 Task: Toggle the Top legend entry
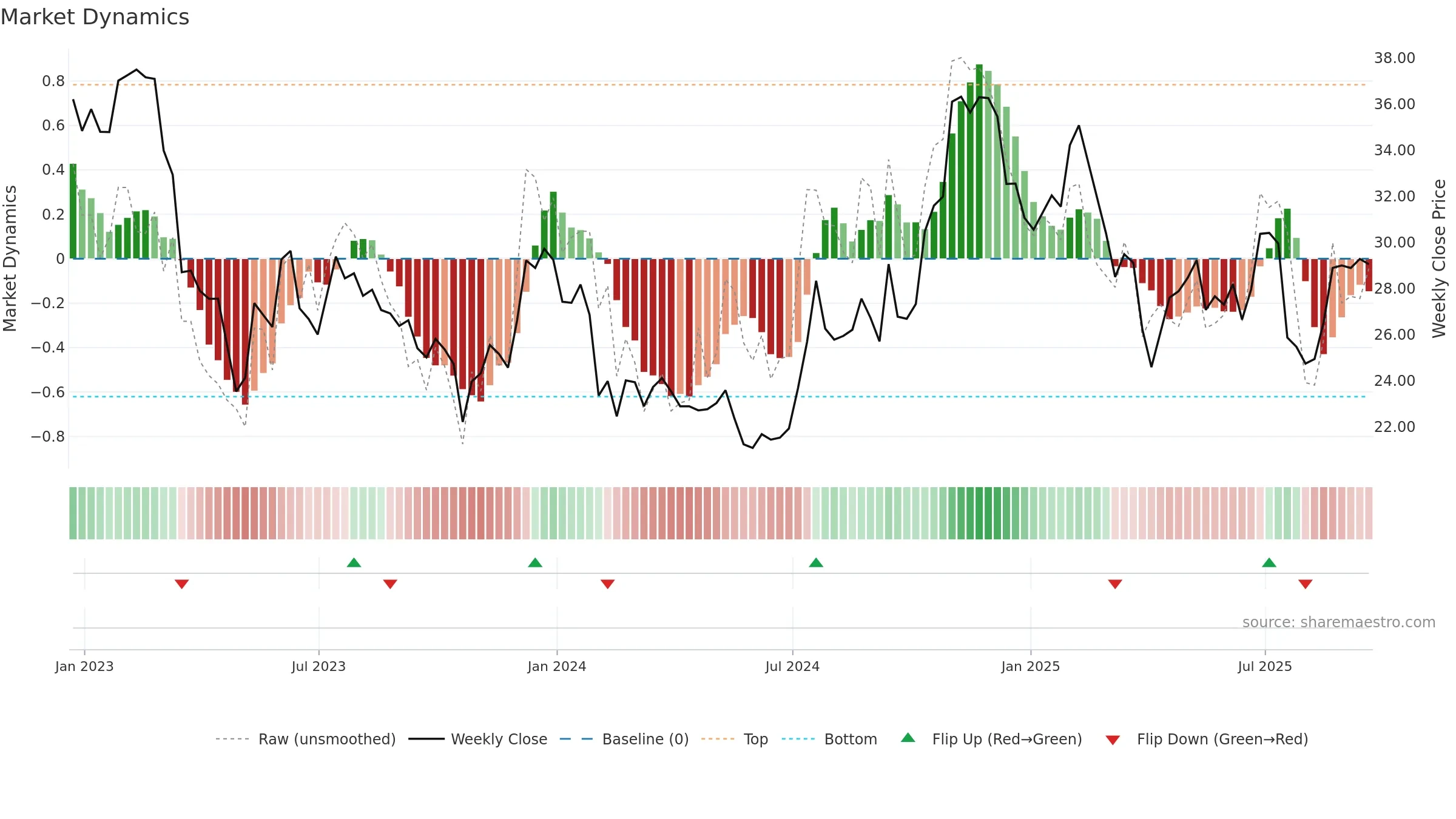[735, 739]
